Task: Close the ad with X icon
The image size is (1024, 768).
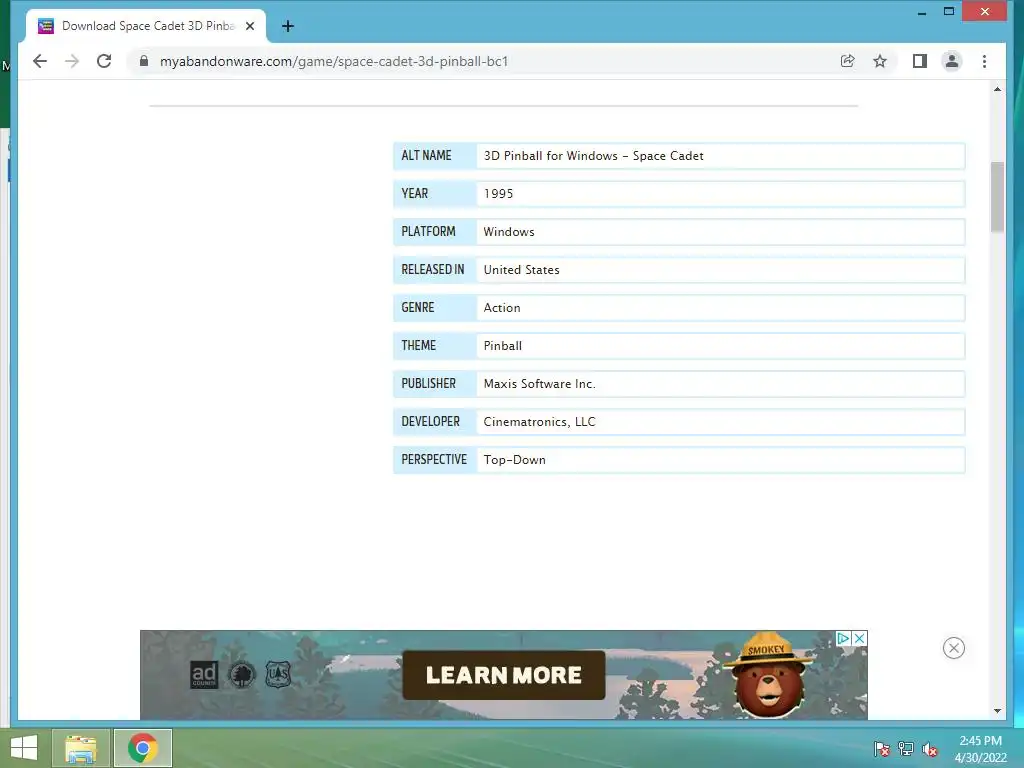Action: pyautogui.click(x=860, y=638)
